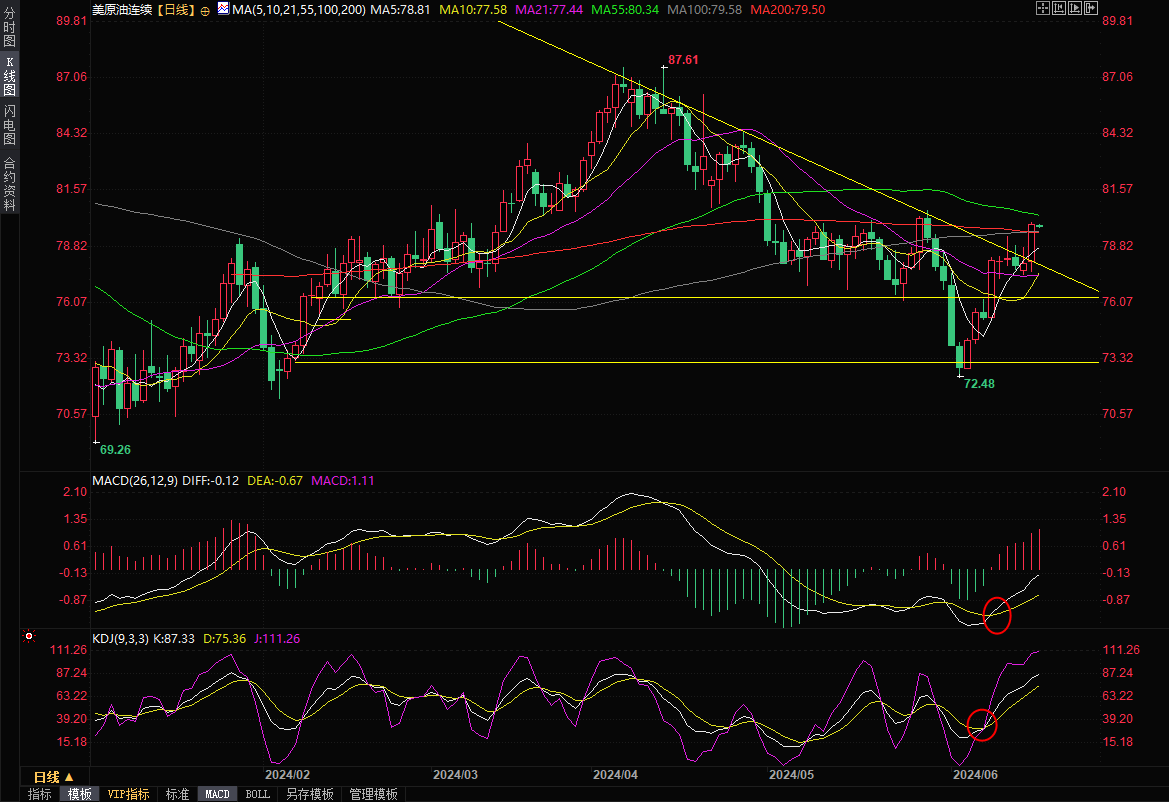The image size is (1169, 802).
Task: Select the 模板 bottom tab
Action: [79, 794]
